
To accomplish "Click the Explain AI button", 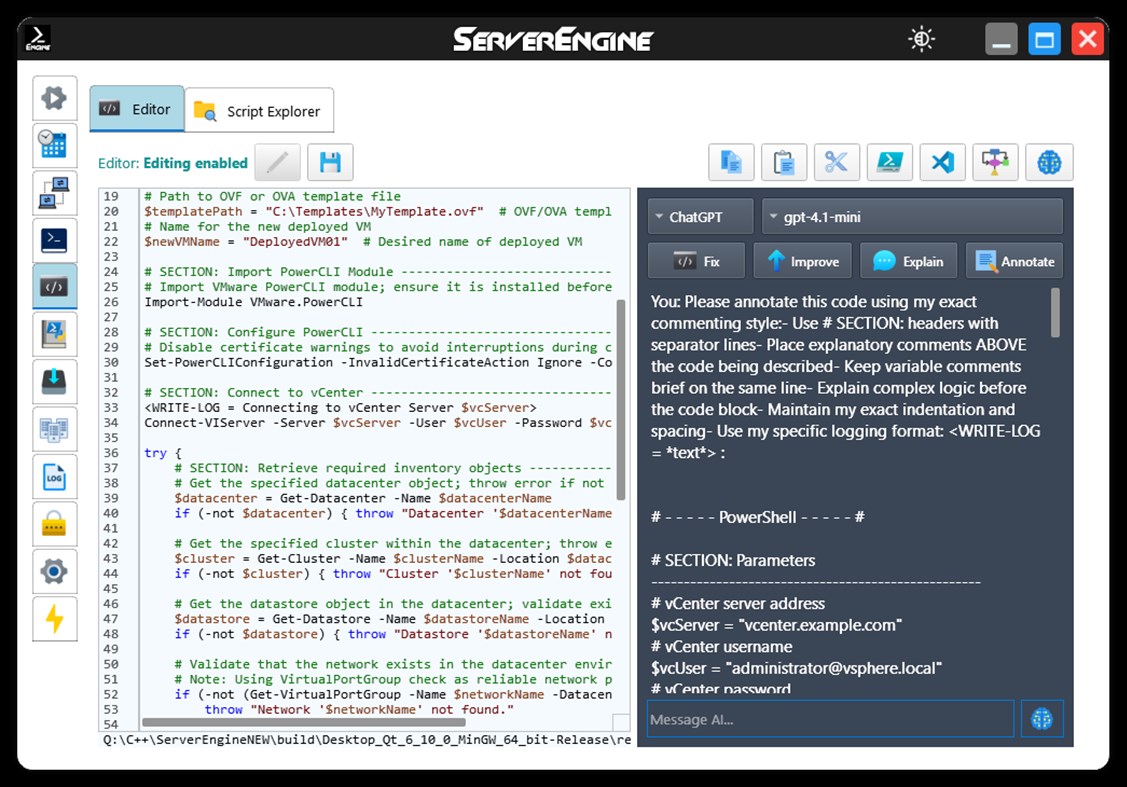I will click(x=908, y=261).
